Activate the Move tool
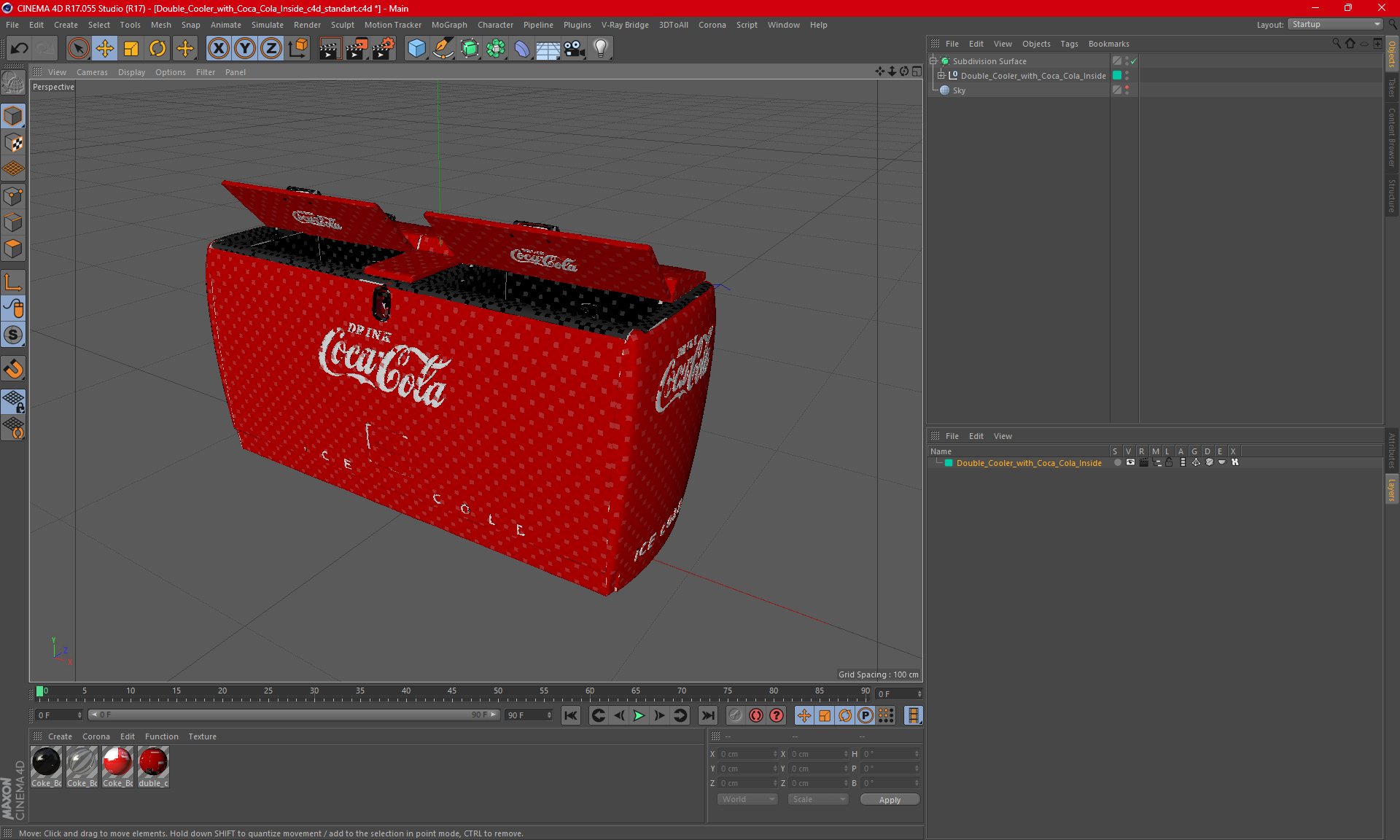This screenshot has height=840, width=1400. pyautogui.click(x=105, y=49)
